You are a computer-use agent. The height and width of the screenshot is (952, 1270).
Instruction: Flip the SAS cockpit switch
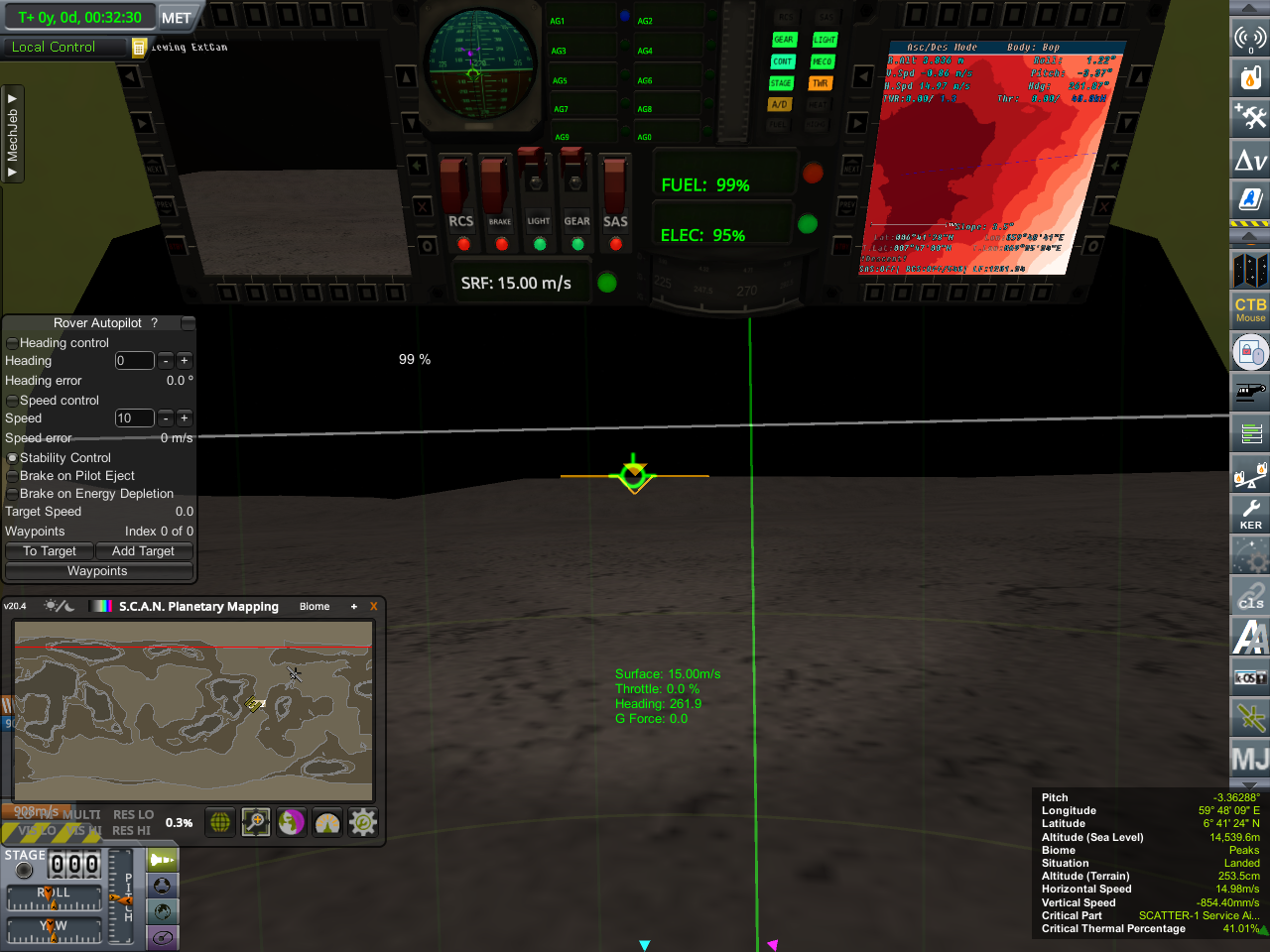pos(615,184)
